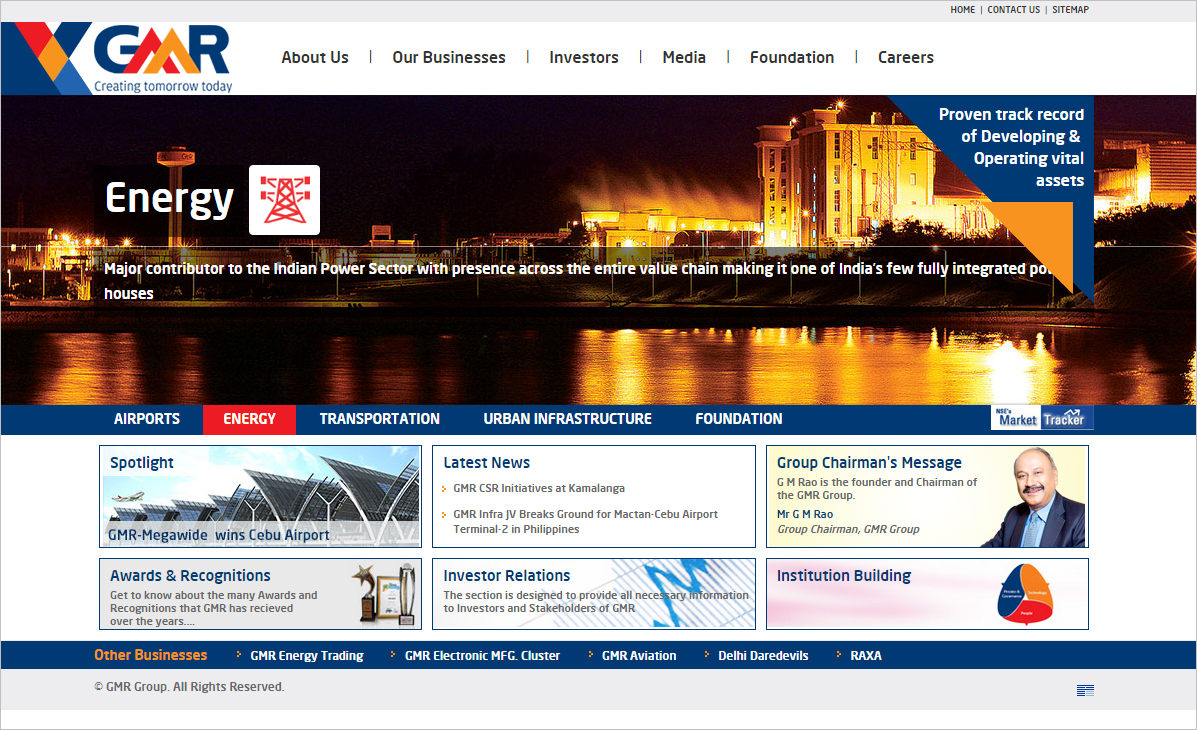The width and height of the screenshot is (1197, 730).
Task: Click the Awards description paragraph
Action: (x=213, y=608)
